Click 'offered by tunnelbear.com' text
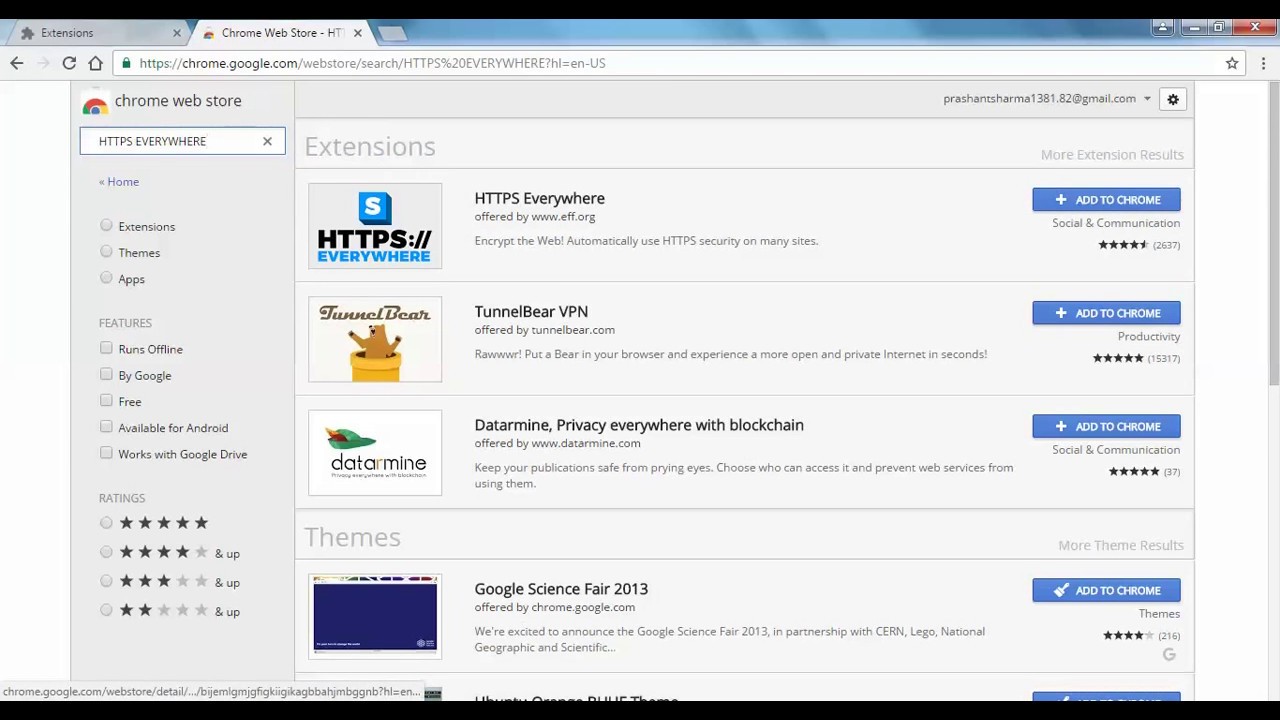 pyautogui.click(x=545, y=330)
